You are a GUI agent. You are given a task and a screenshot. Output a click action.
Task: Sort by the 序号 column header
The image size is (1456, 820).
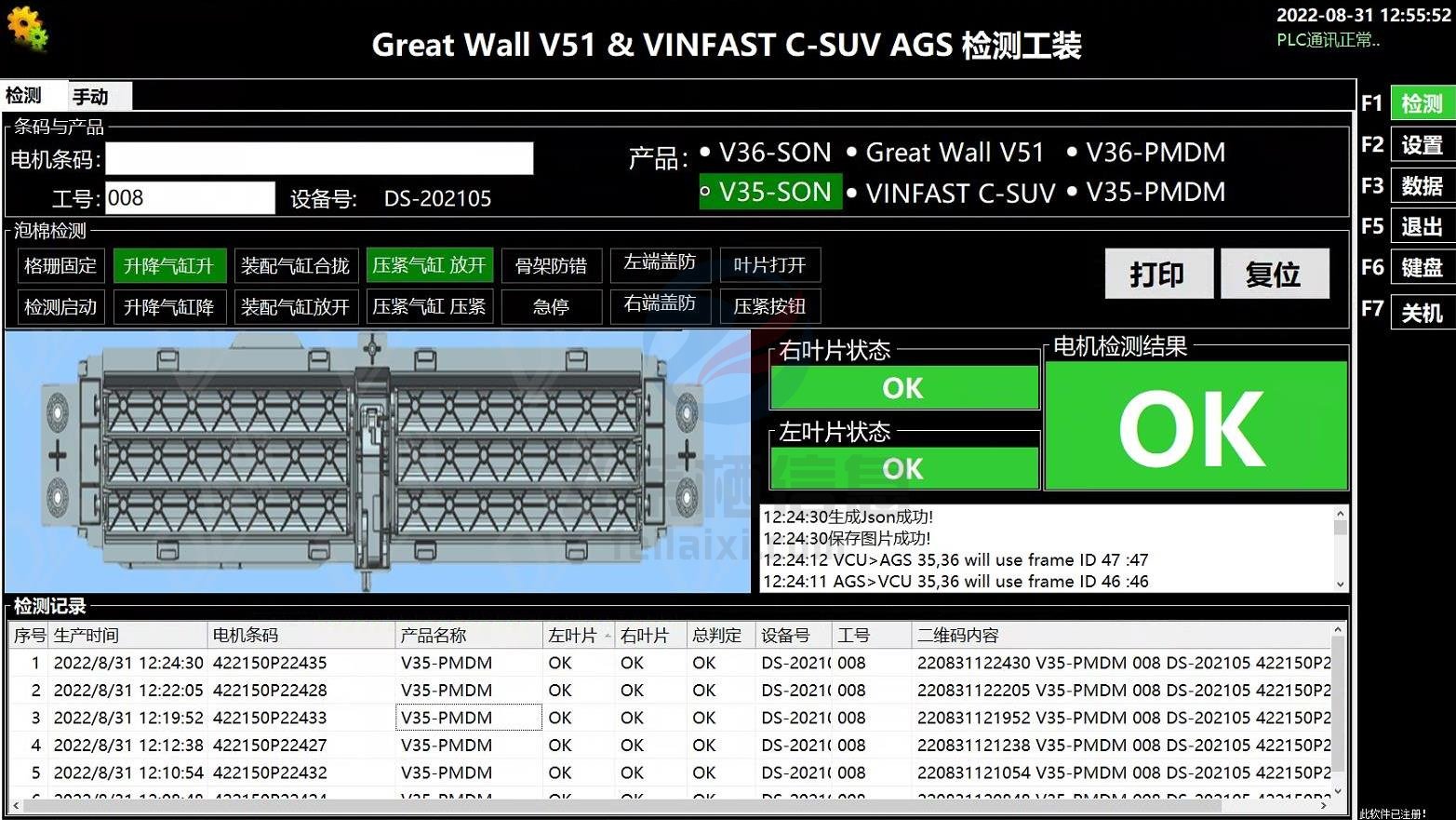(x=29, y=636)
